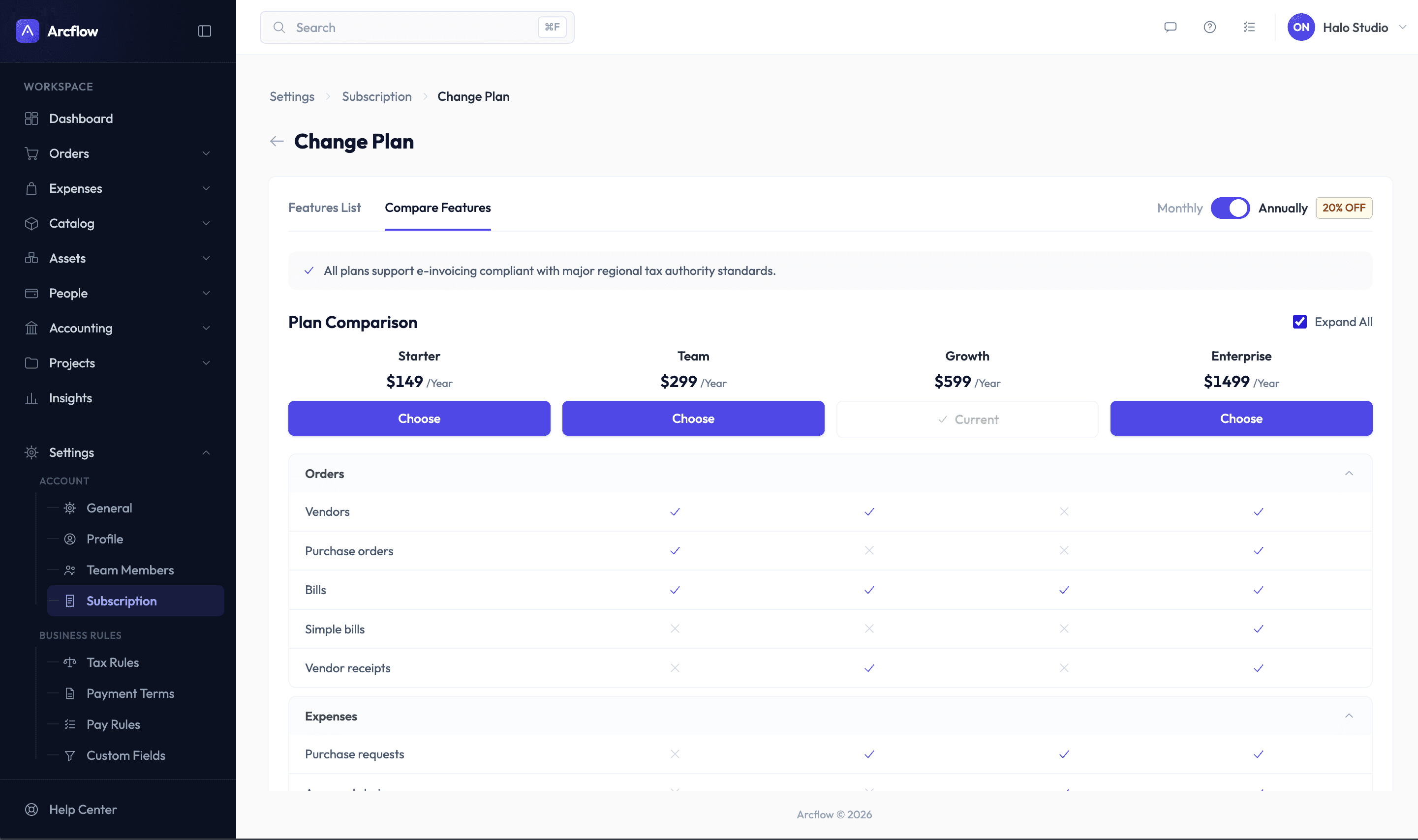1418x840 pixels.
Task: Expand the Projects menu chevron
Action: pos(206,363)
